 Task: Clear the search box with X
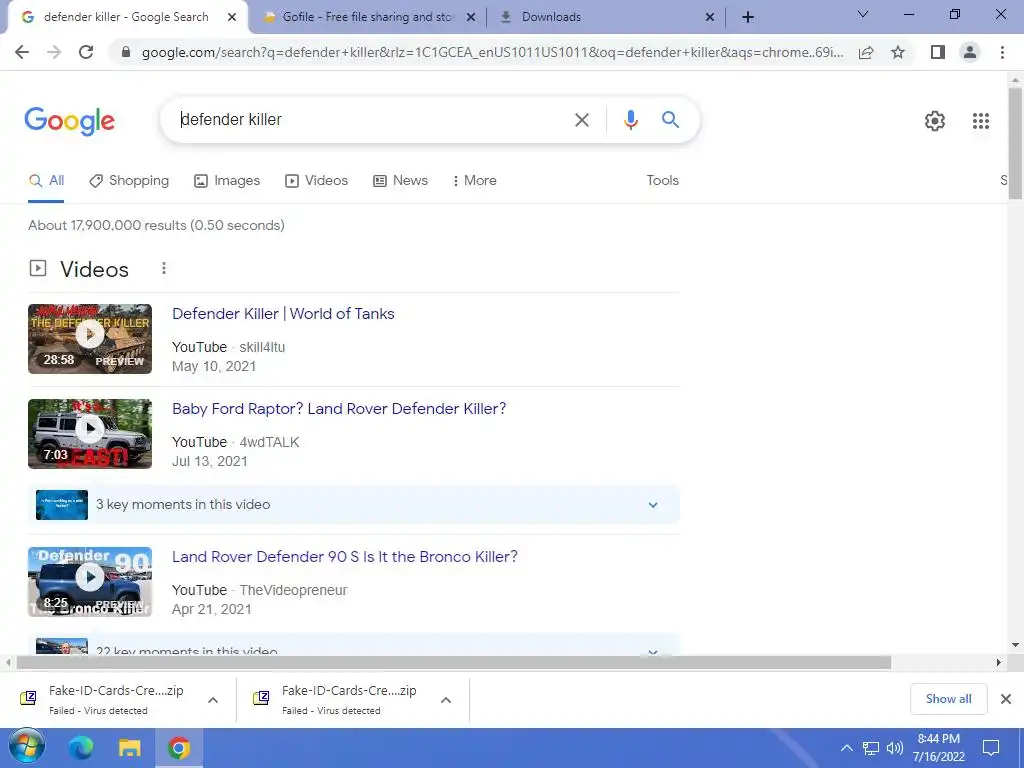click(581, 120)
